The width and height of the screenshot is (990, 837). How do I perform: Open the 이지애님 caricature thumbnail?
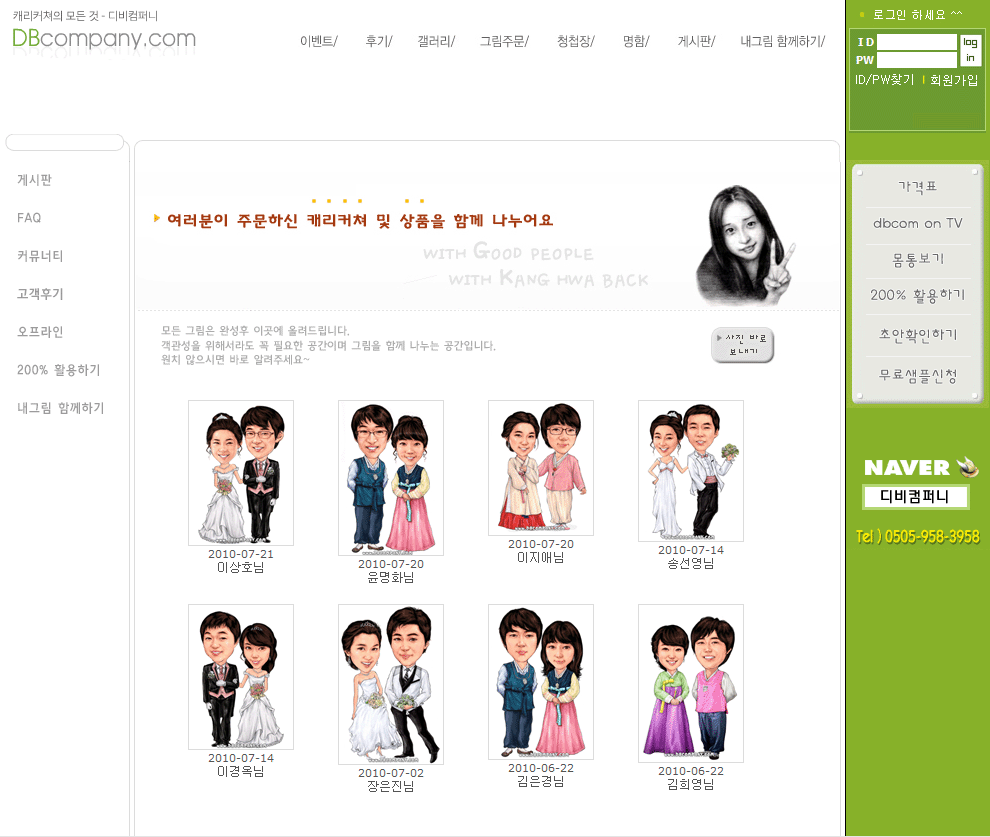(541, 468)
